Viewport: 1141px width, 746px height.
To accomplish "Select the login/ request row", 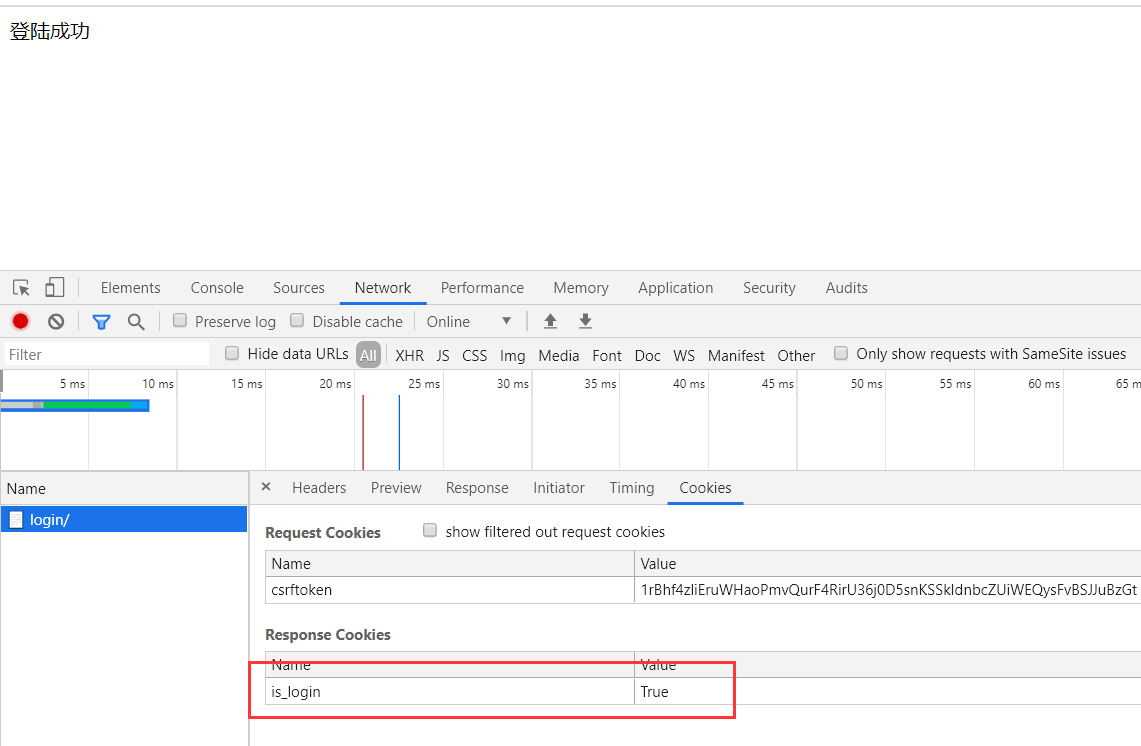I will pos(124,520).
